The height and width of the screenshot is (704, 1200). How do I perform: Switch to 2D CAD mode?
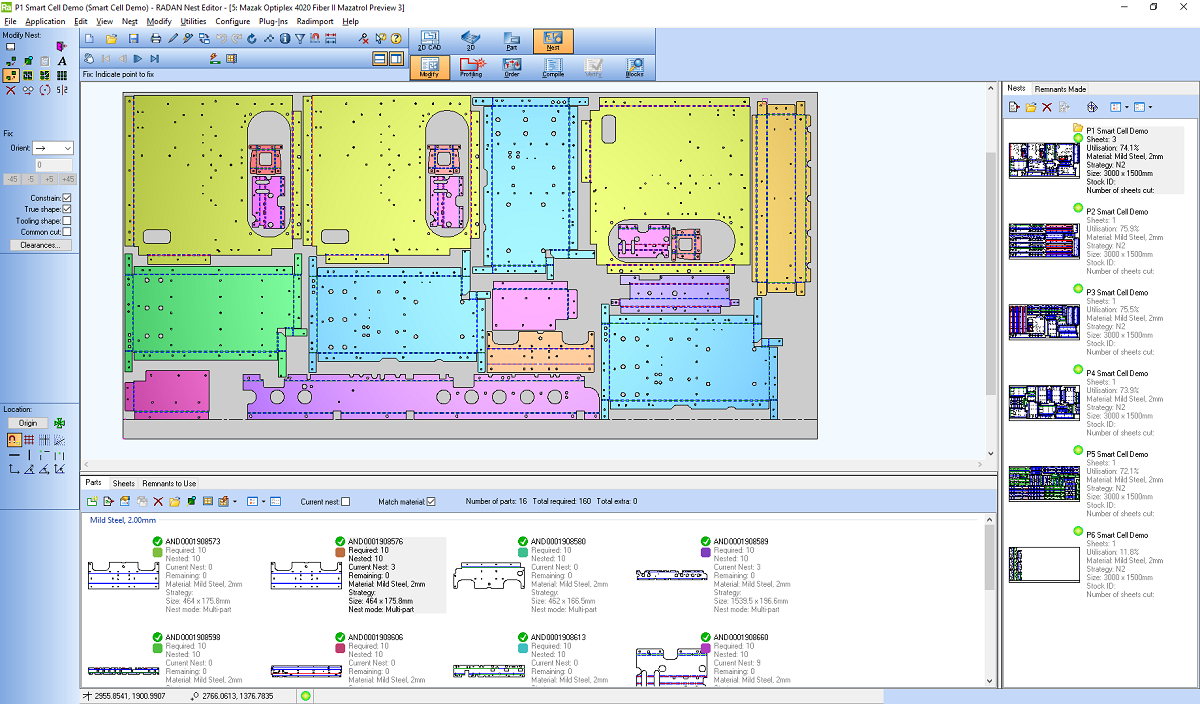coord(430,40)
